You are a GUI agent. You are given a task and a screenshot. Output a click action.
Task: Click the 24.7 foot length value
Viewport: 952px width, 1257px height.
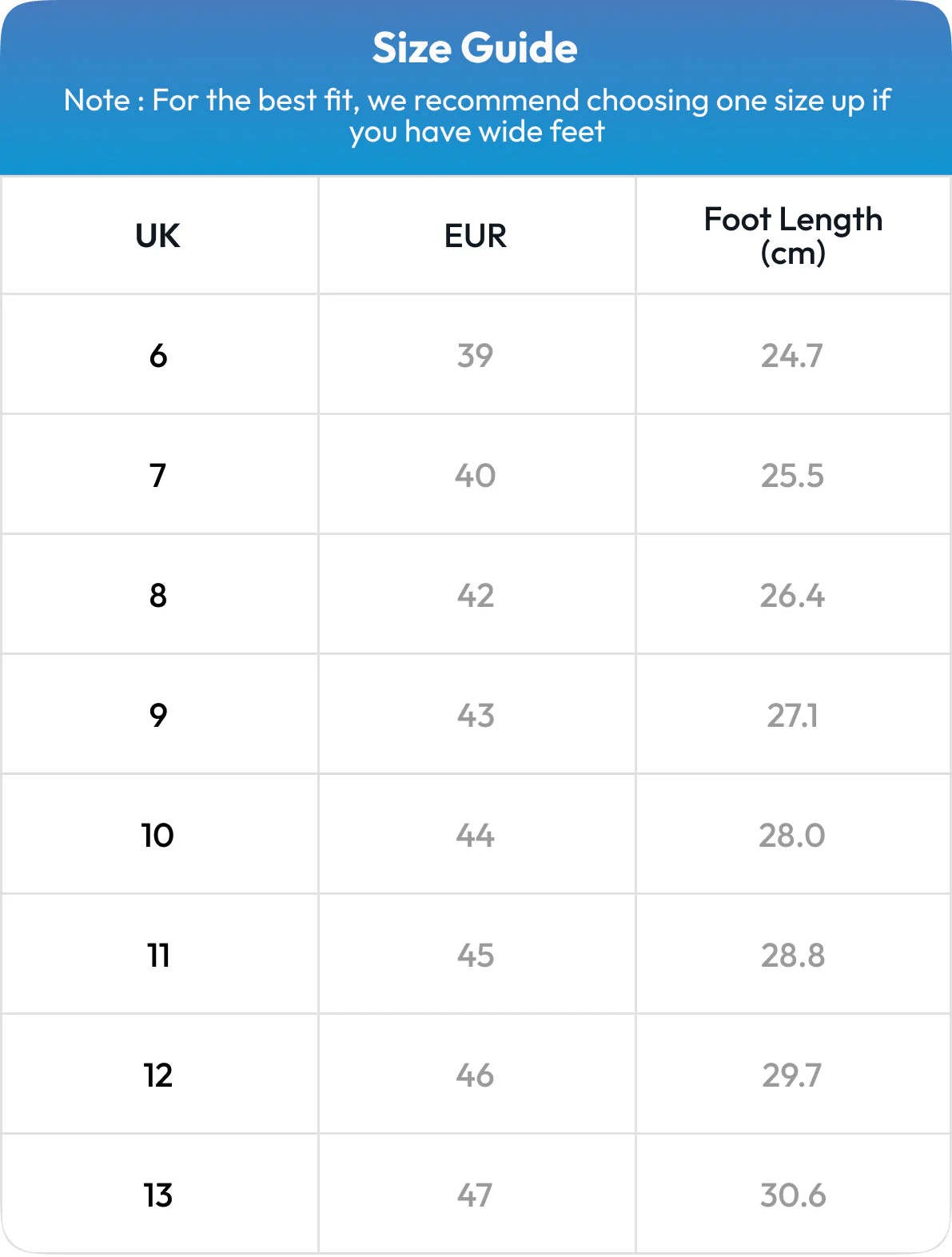pyautogui.click(x=792, y=355)
